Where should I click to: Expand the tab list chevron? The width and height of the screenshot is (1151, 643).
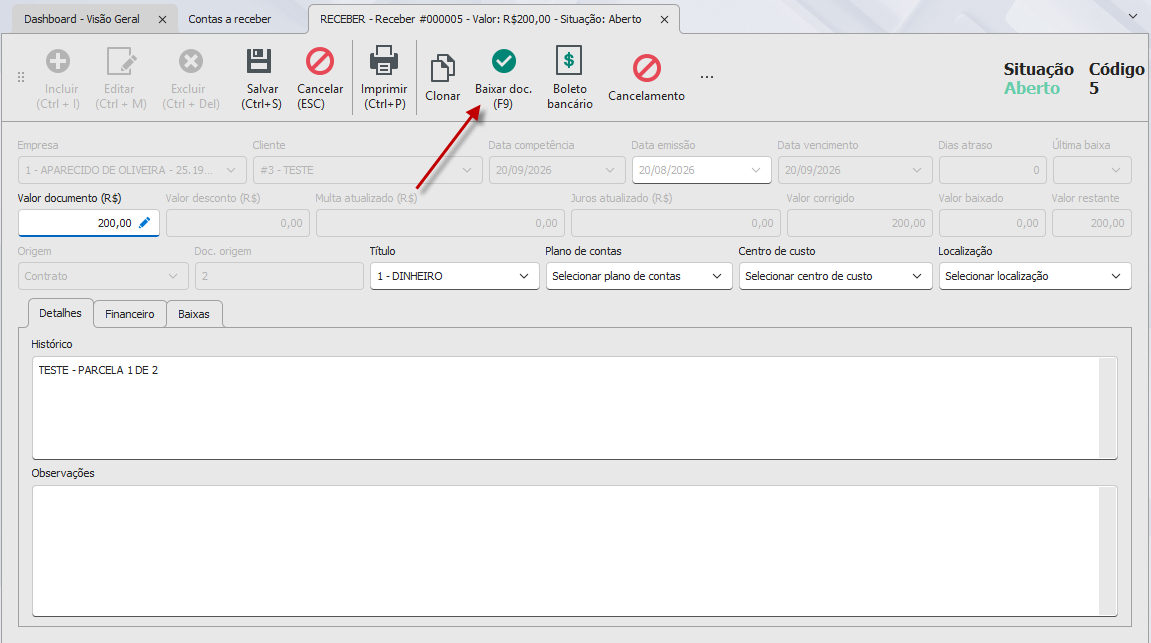click(1133, 16)
